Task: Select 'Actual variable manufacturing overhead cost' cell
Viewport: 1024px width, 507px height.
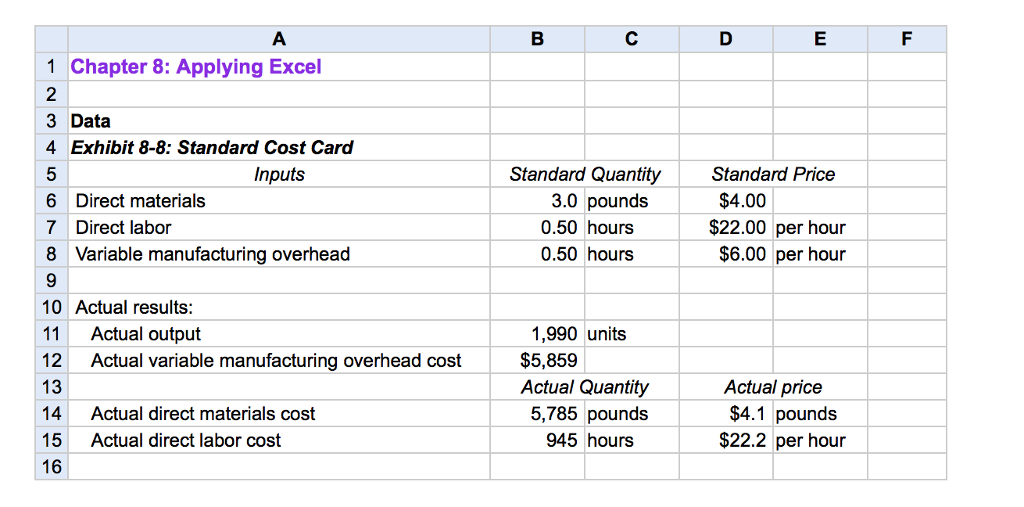Action: [x=279, y=361]
